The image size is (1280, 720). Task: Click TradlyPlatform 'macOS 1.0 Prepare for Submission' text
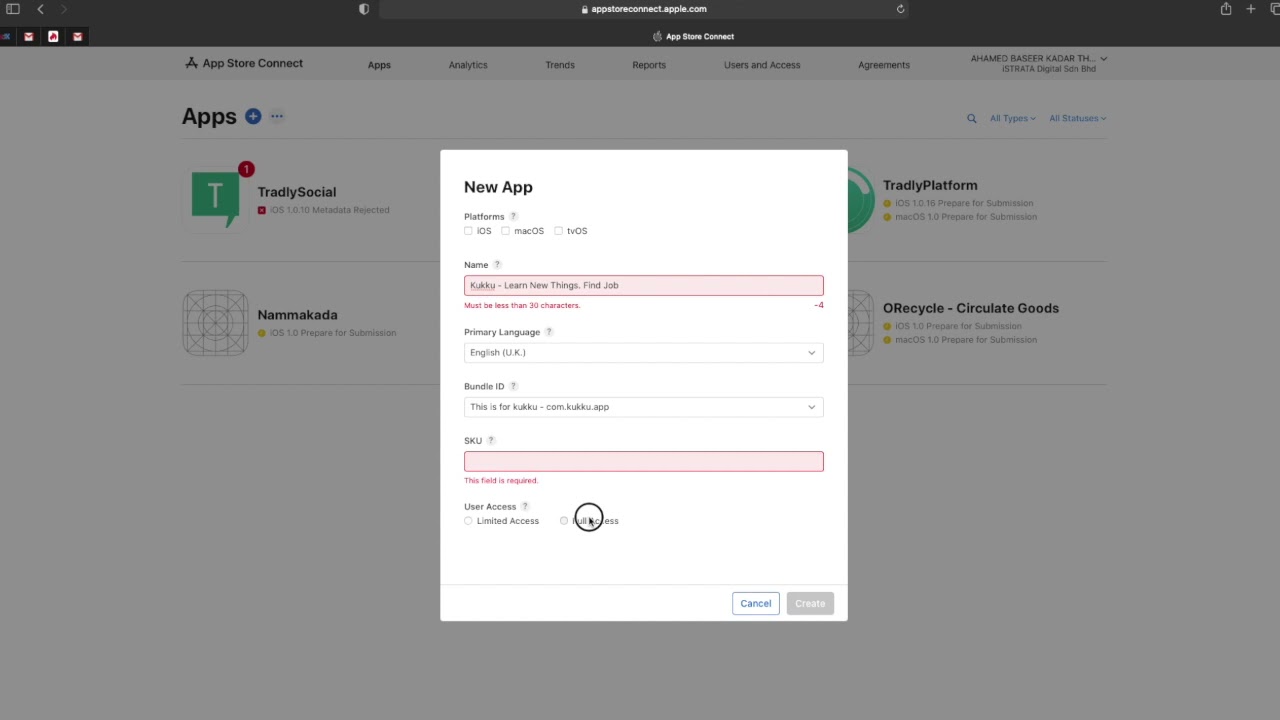tap(966, 217)
